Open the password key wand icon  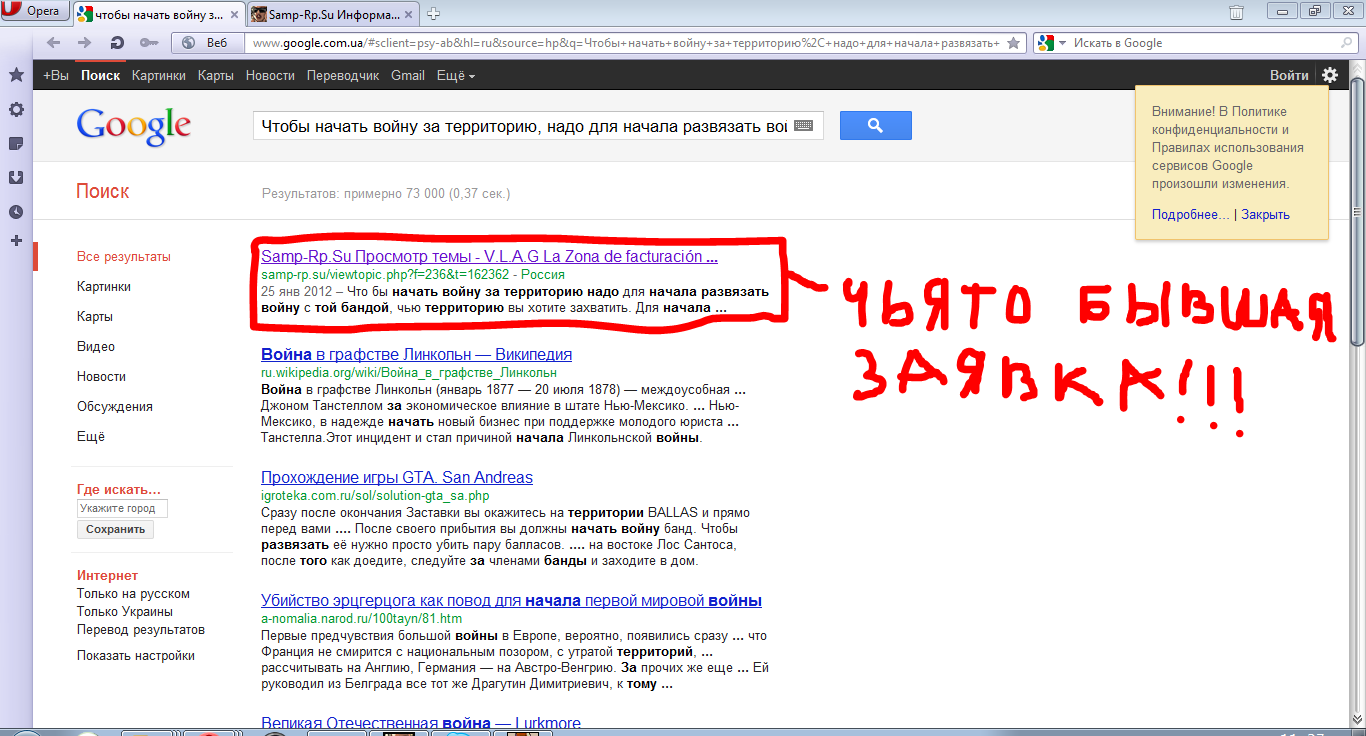(x=149, y=43)
